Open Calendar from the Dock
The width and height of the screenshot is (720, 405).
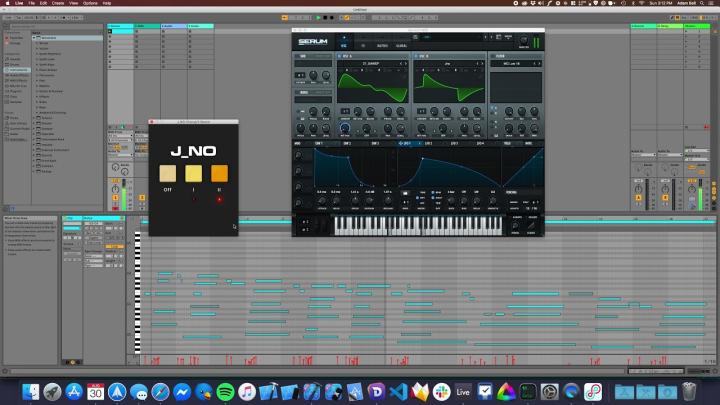pos(96,392)
